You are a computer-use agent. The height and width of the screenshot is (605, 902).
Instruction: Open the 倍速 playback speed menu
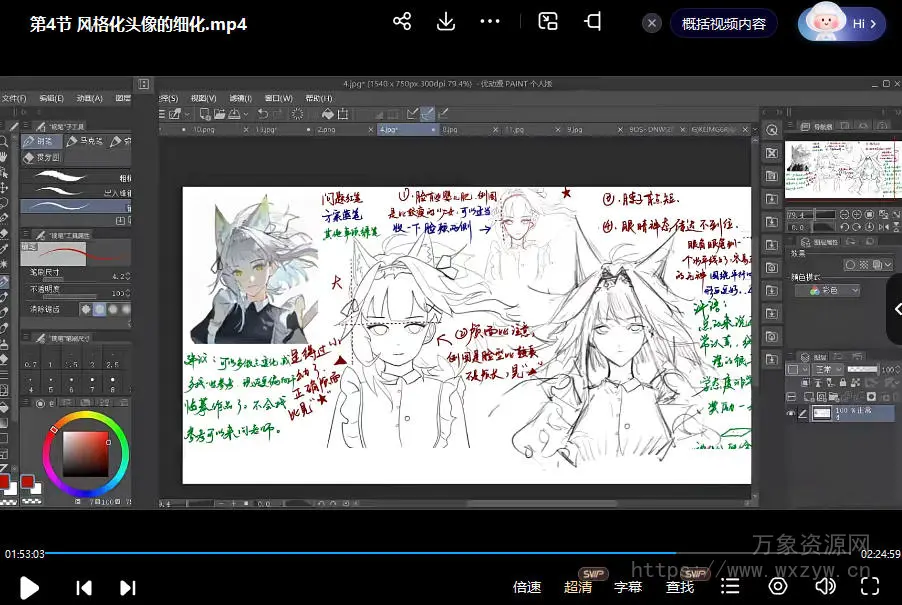527,587
